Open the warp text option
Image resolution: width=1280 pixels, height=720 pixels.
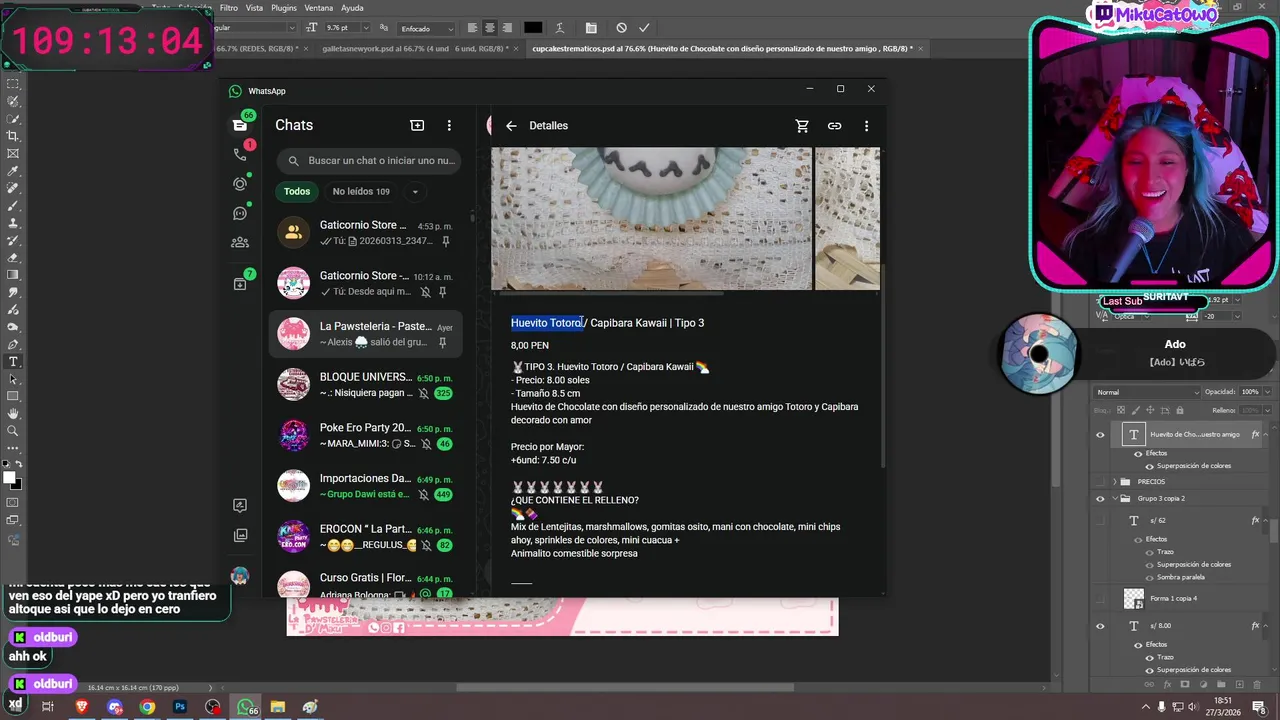tap(559, 28)
